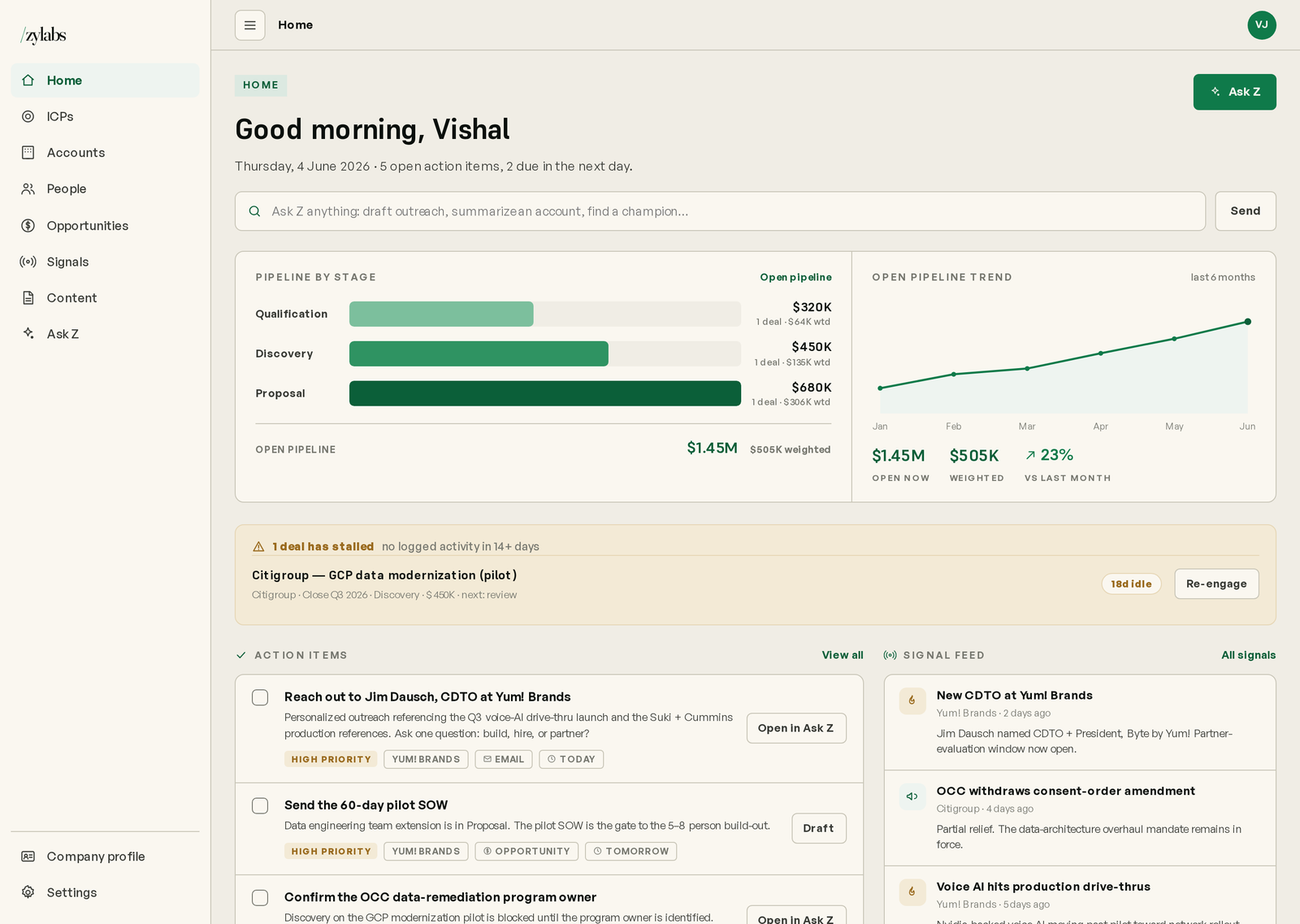This screenshot has width=1300, height=924.
Task: Click the OPPORTUNITY tag on pilot SOW item
Action: [x=526, y=851]
